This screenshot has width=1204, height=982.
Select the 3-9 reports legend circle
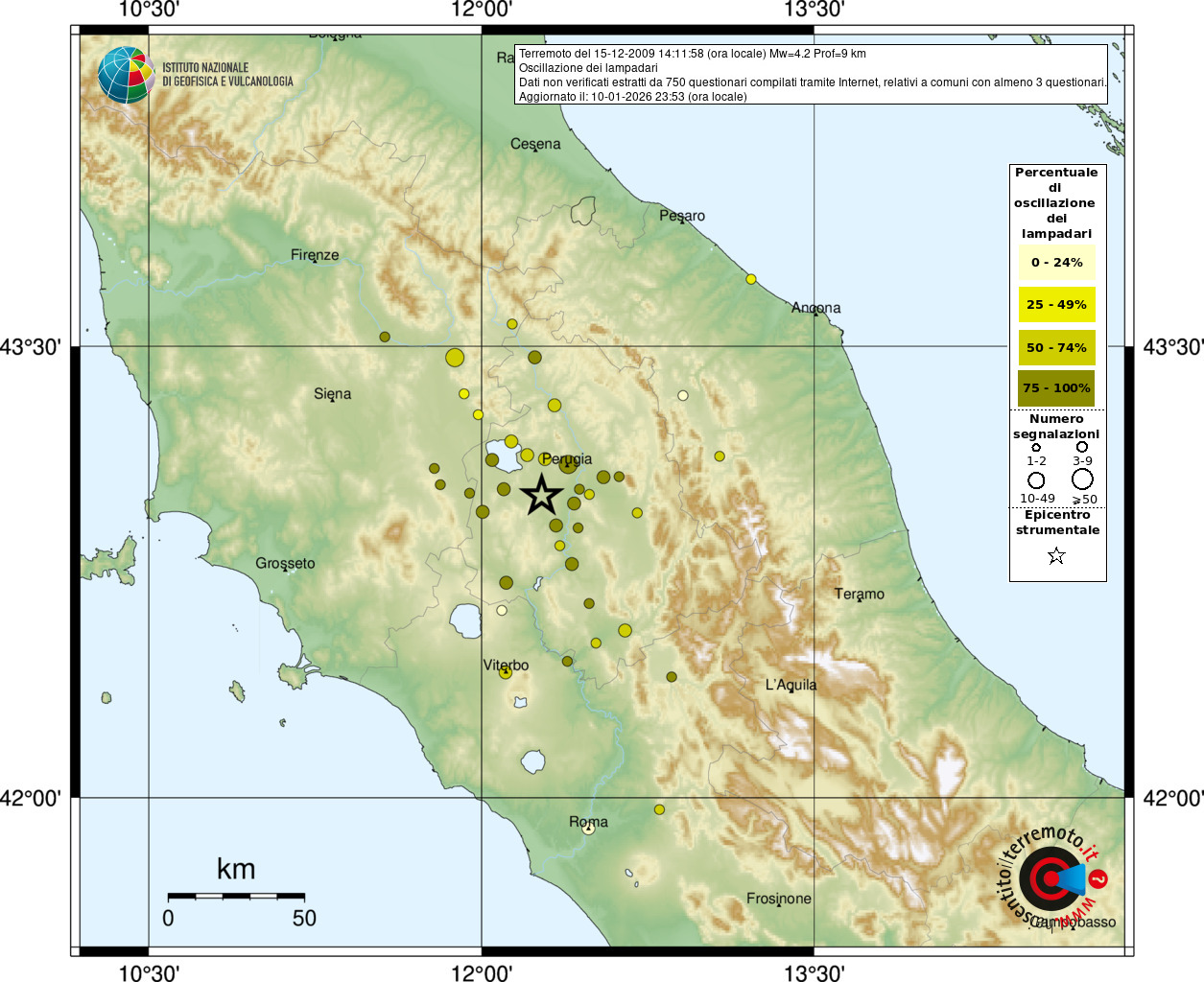(x=1082, y=447)
